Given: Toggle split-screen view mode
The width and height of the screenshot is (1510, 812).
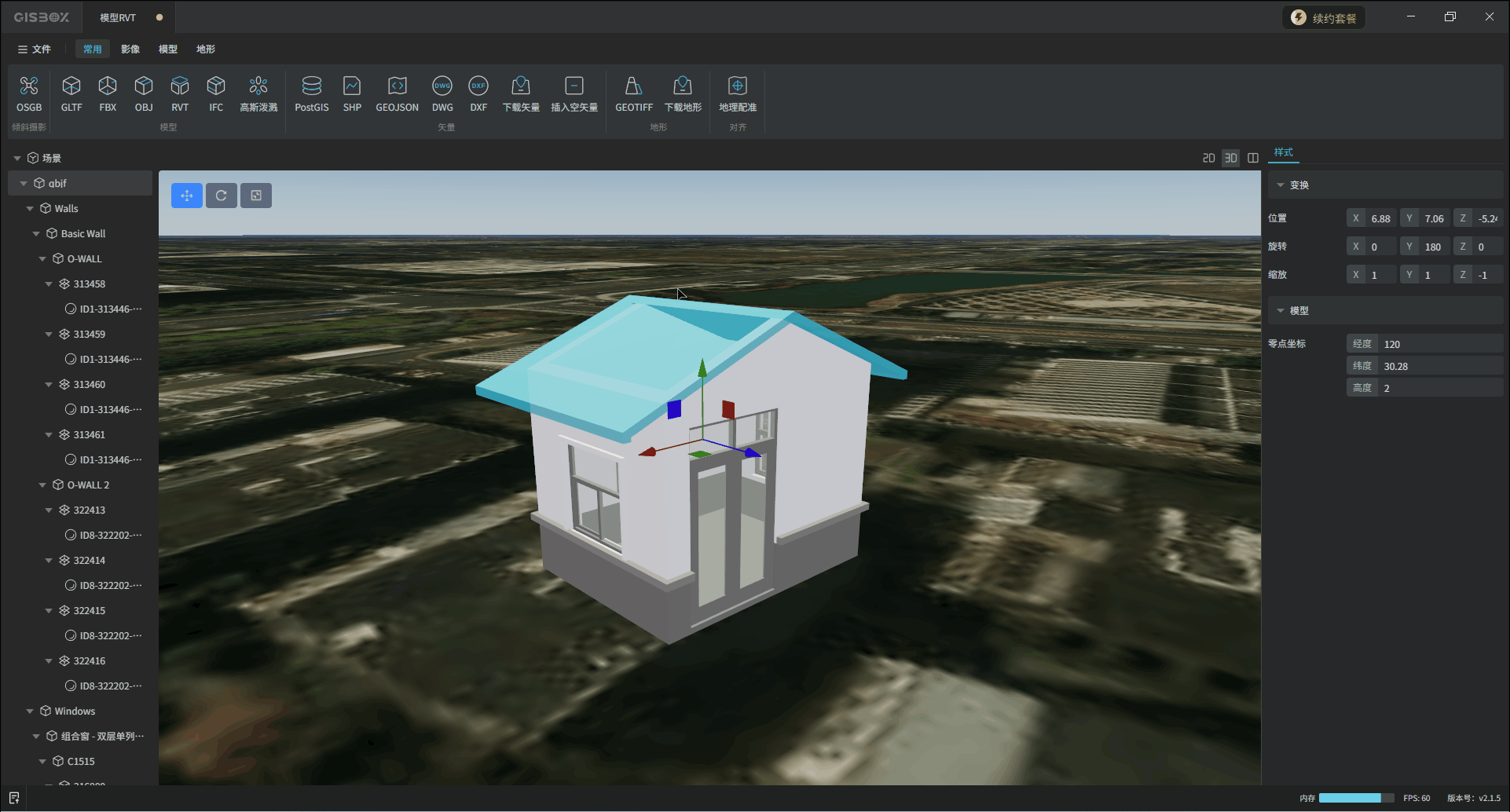Looking at the screenshot, I should tap(1252, 159).
